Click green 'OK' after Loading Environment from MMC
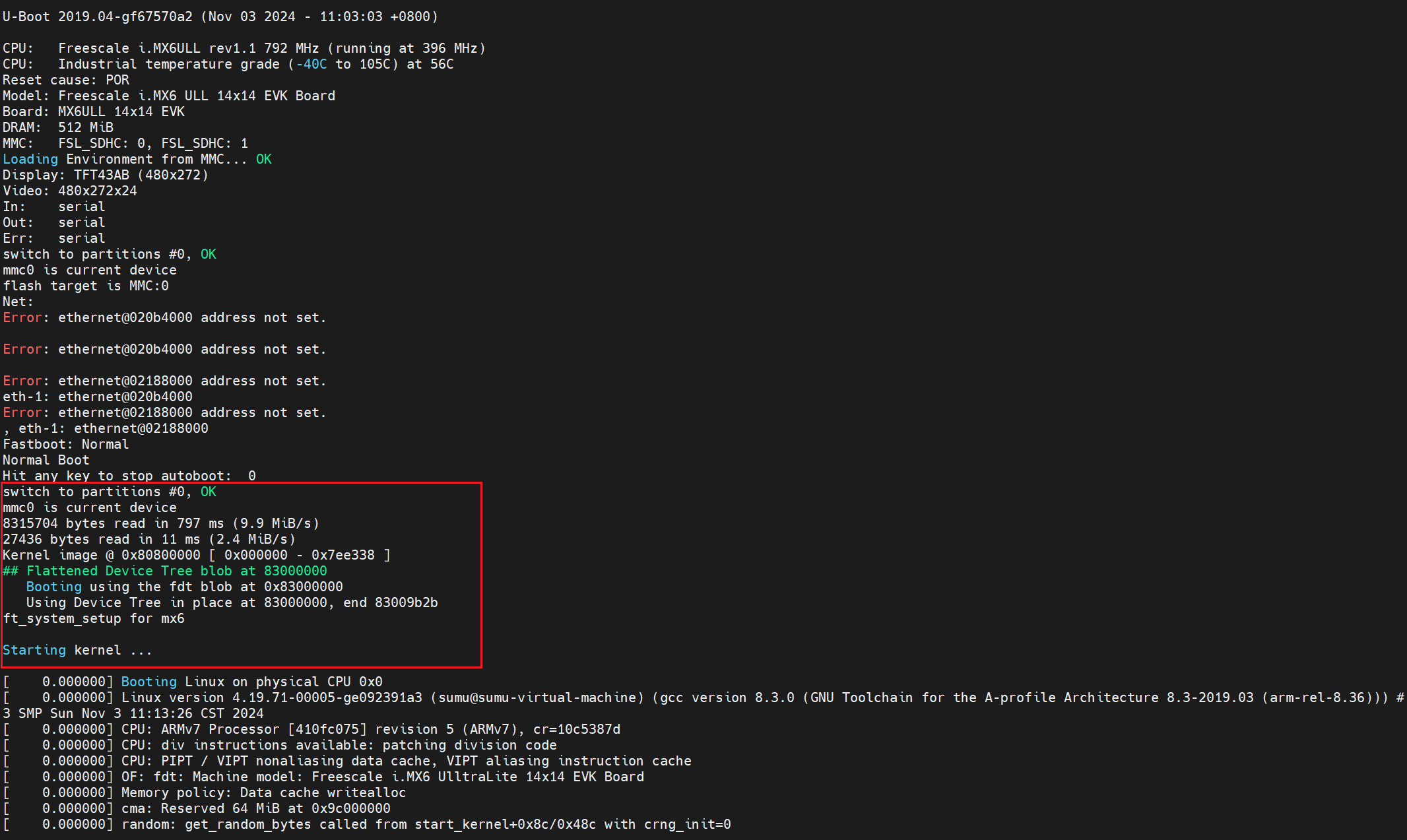This screenshot has width=1407, height=840. tap(263, 159)
